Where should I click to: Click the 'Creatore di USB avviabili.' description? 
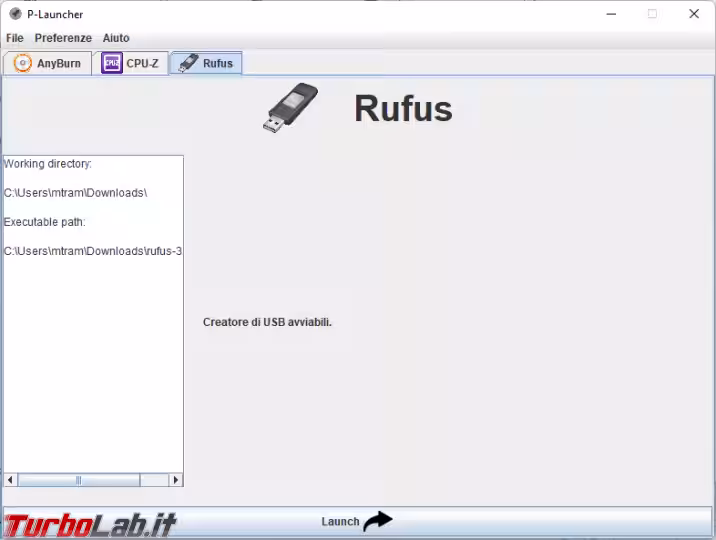(x=267, y=322)
